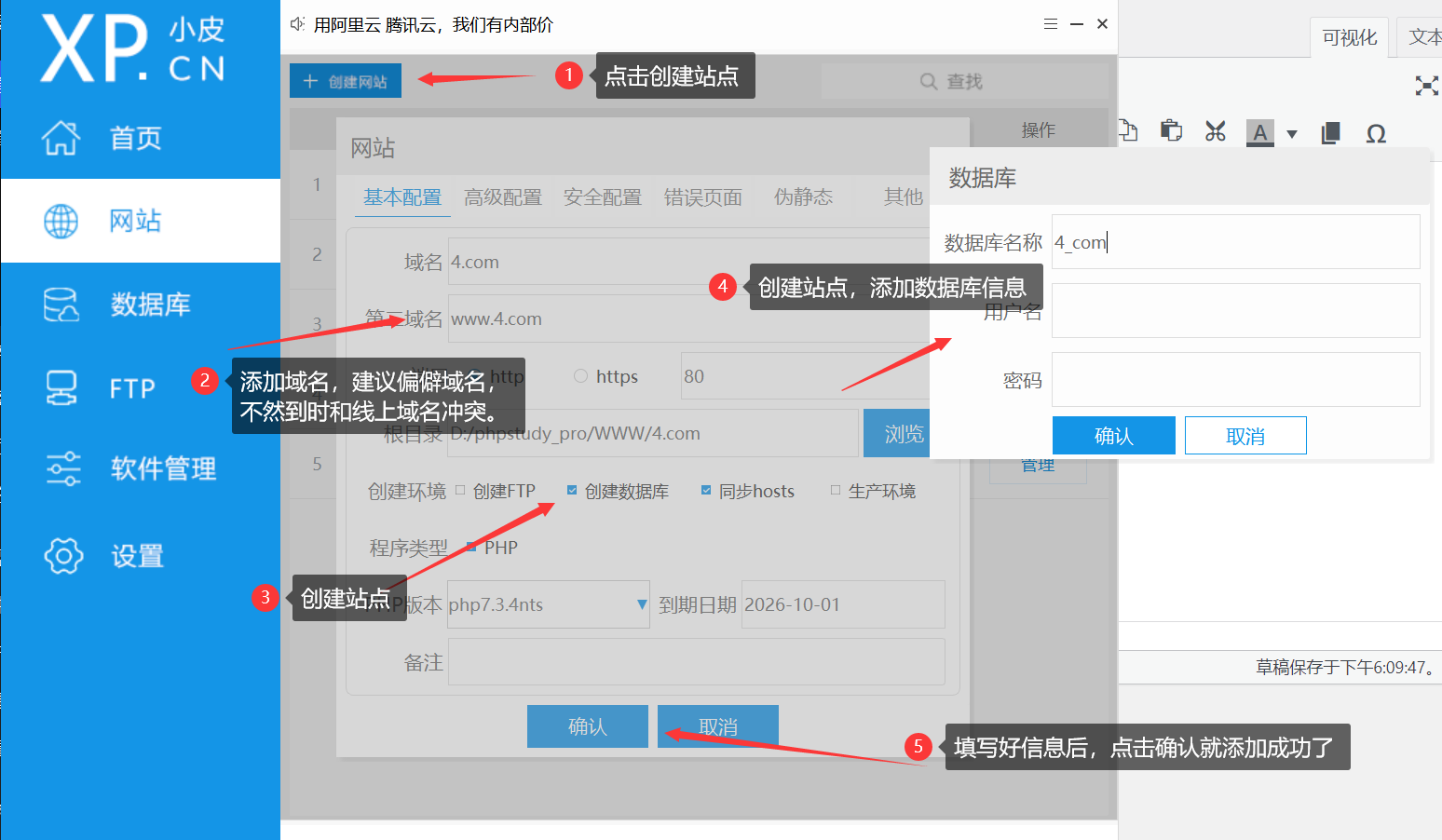Screen dimensions: 1442x840
Task: Switch to the 其他 tab
Action: point(903,197)
